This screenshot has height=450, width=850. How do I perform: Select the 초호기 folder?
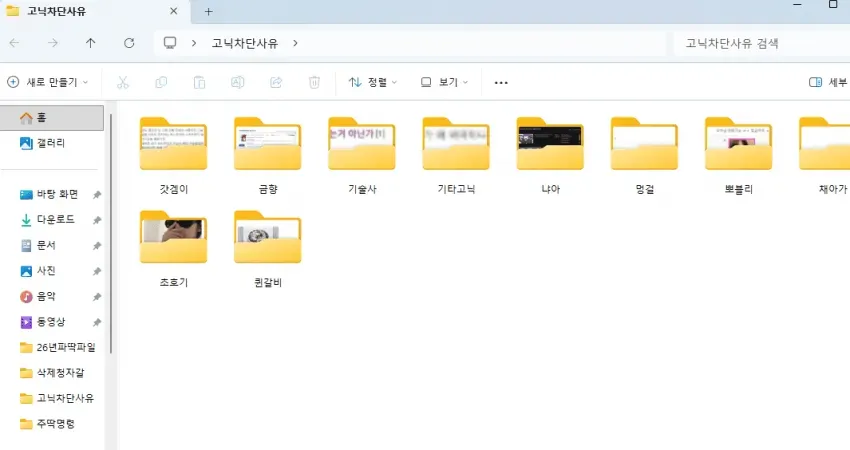point(173,249)
